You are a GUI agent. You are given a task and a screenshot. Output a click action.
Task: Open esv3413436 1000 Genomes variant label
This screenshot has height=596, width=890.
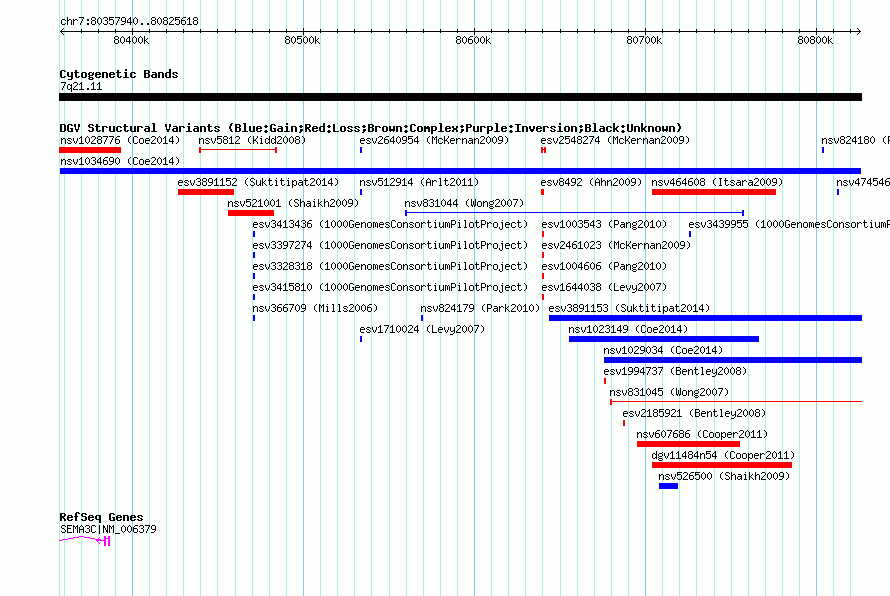click(390, 224)
